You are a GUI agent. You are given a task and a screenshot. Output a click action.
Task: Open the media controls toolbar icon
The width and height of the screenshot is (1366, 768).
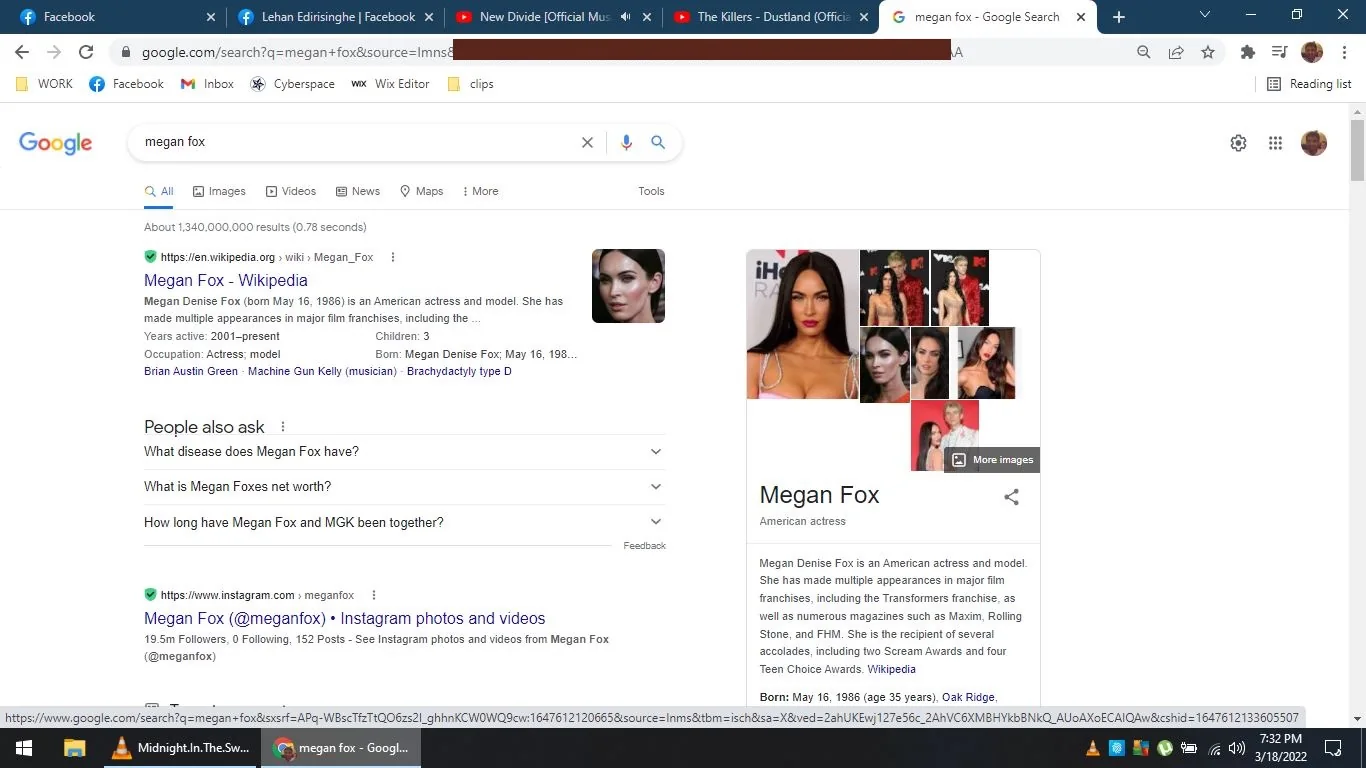[x=1279, y=52]
